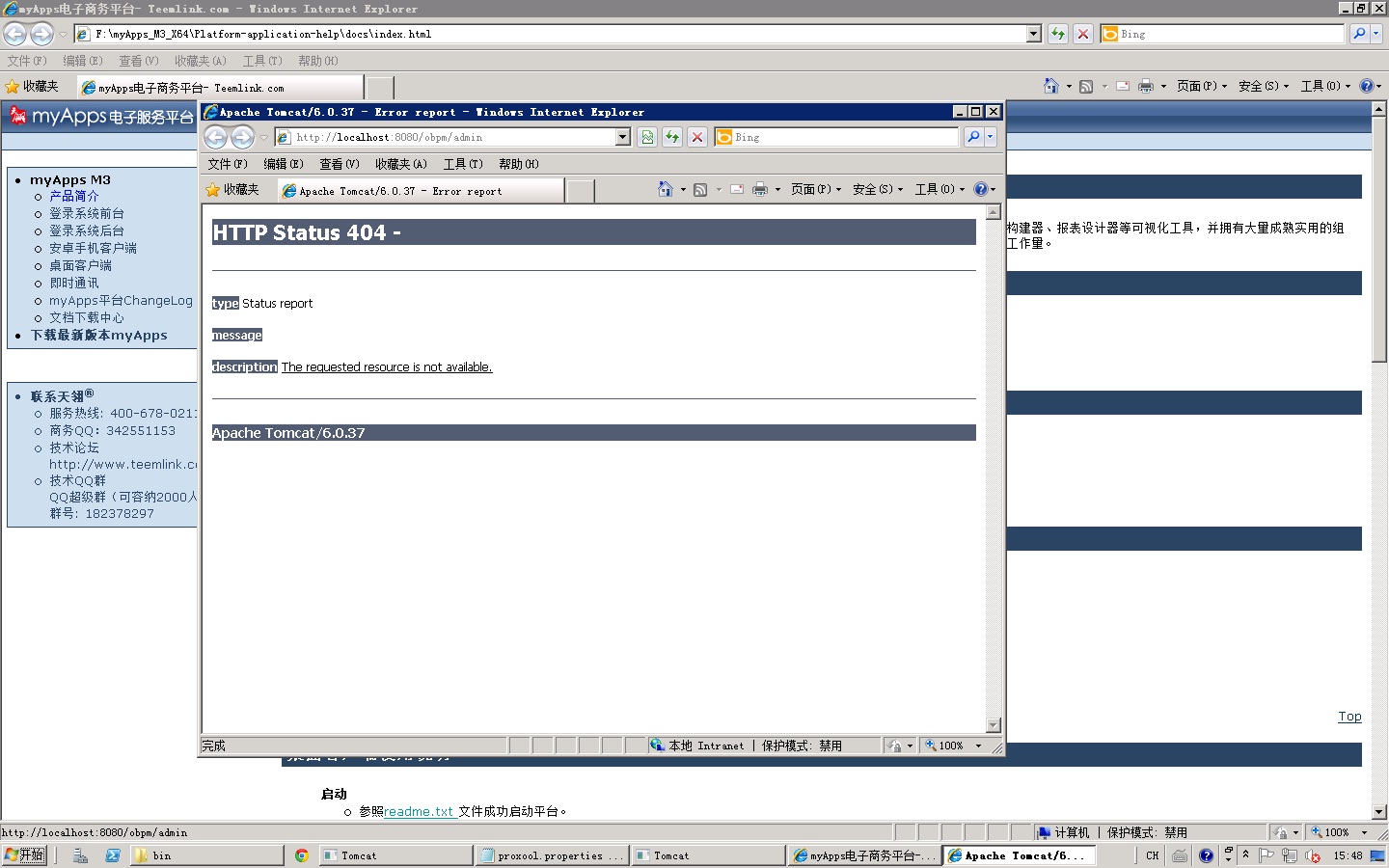Open the Home page icon in the Tomcat error window
The width and height of the screenshot is (1389, 868).
(x=666, y=189)
